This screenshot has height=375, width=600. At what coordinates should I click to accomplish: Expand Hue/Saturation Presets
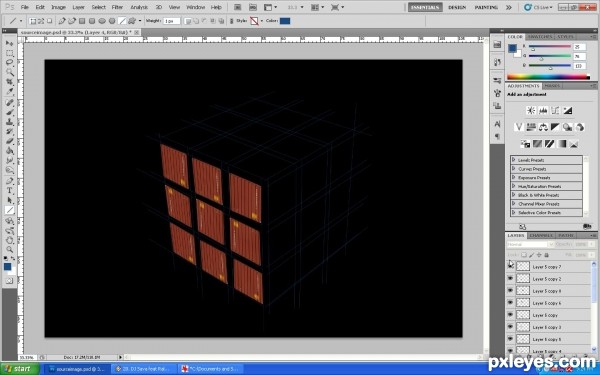click(514, 186)
